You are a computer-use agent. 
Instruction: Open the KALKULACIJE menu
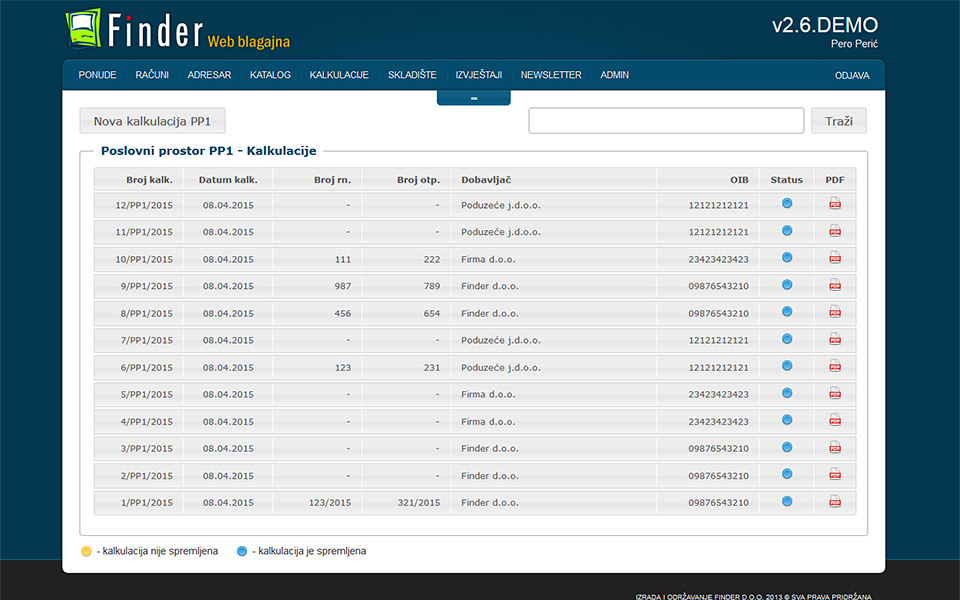click(339, 75)
